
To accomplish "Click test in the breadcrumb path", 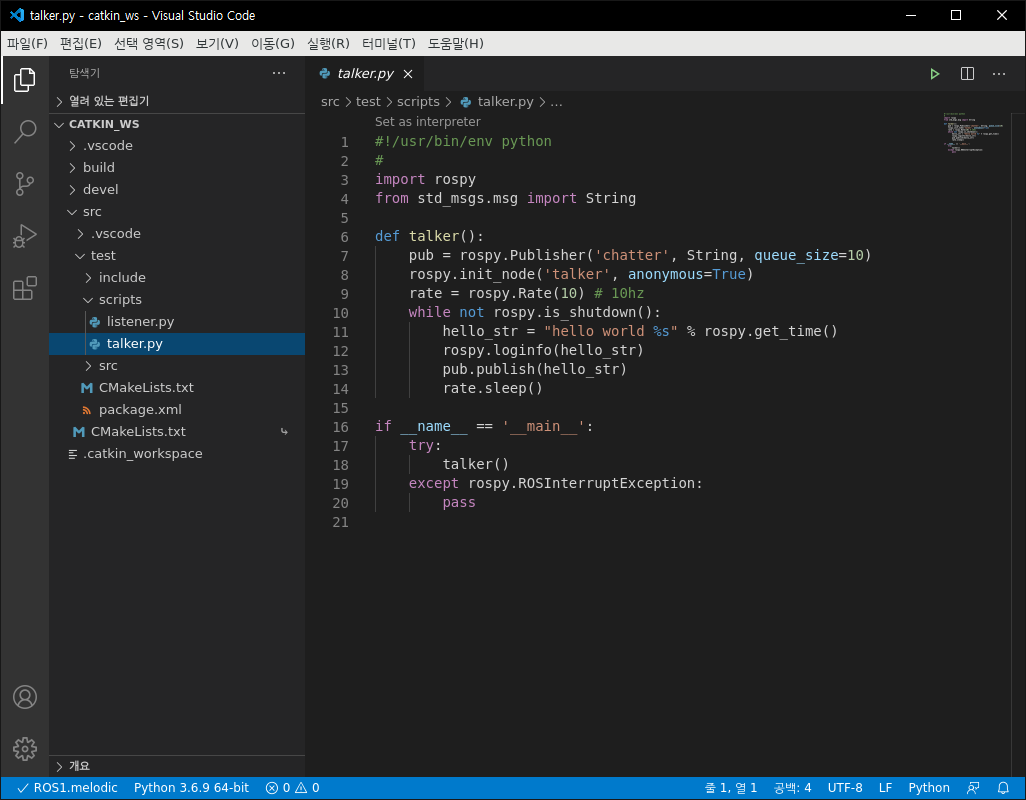I will [368, 102].
